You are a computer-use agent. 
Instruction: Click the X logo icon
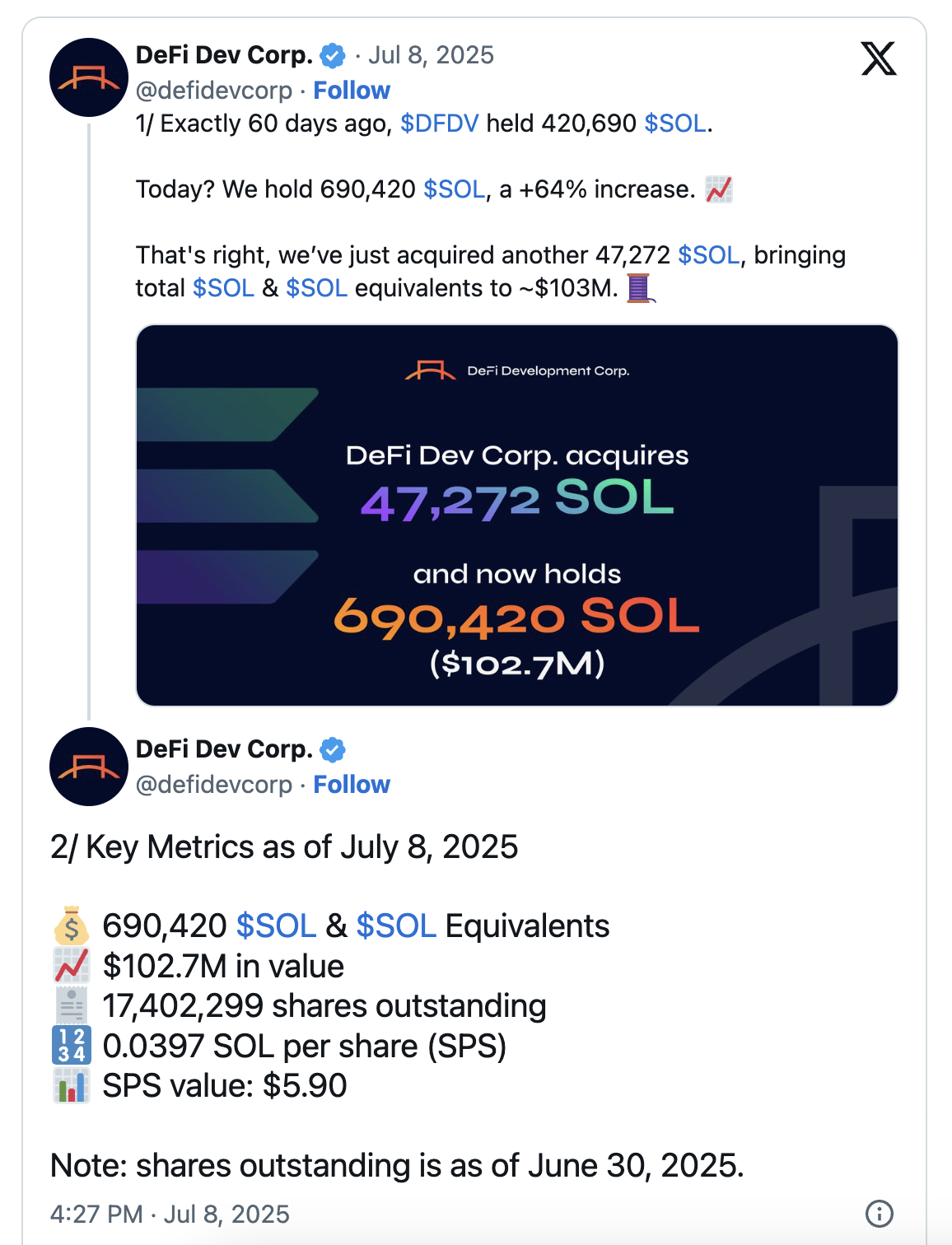tap(878, 58)
